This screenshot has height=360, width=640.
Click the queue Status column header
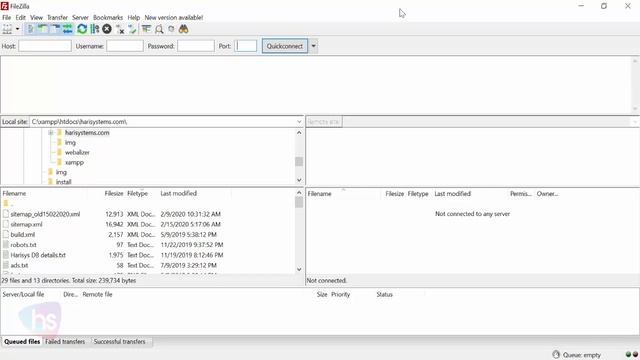(384, 294)
